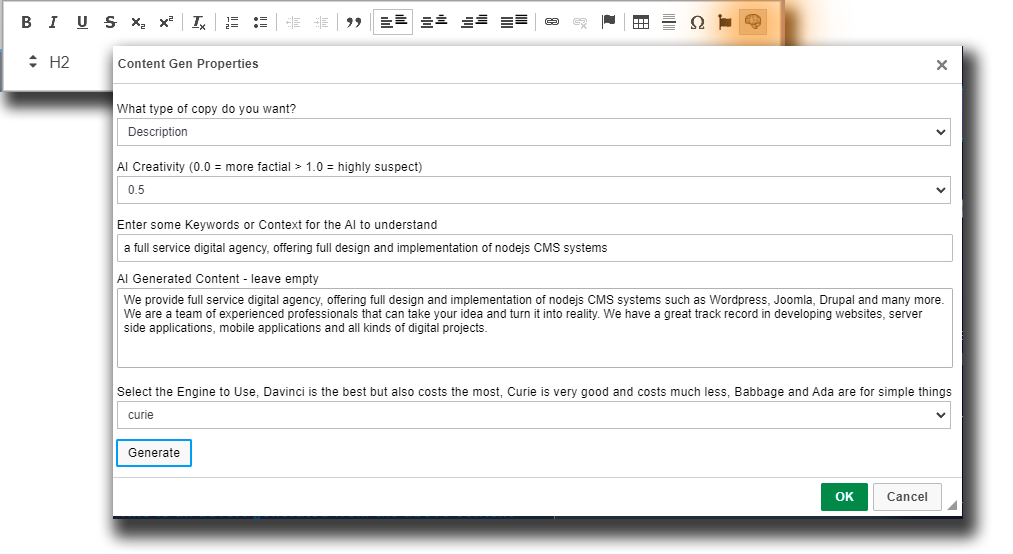This screenshot has height=554, width=1013.
Task: Toggle align left text alignment
Action: pos(392,22)
